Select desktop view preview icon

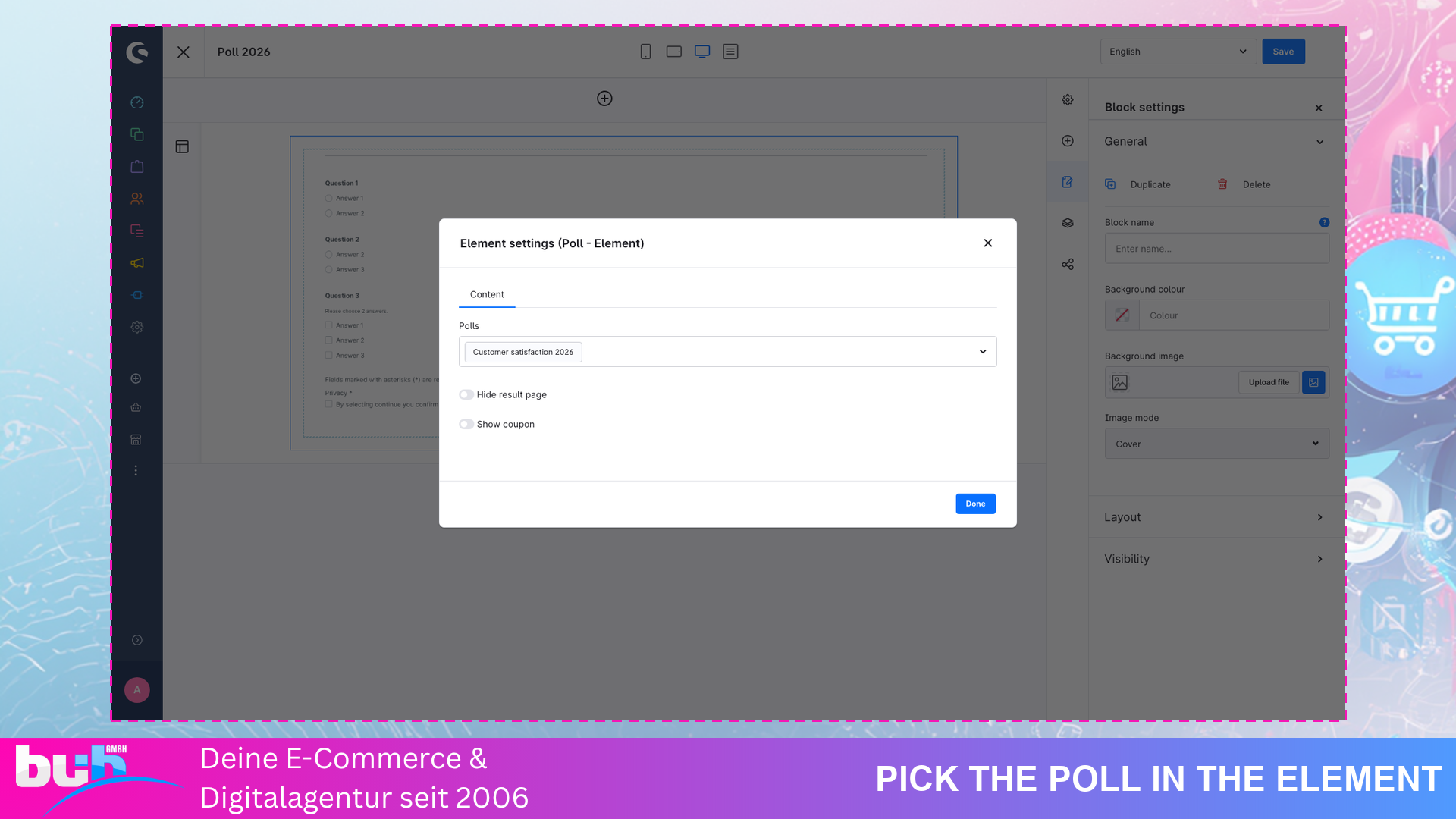pos(702,52)
